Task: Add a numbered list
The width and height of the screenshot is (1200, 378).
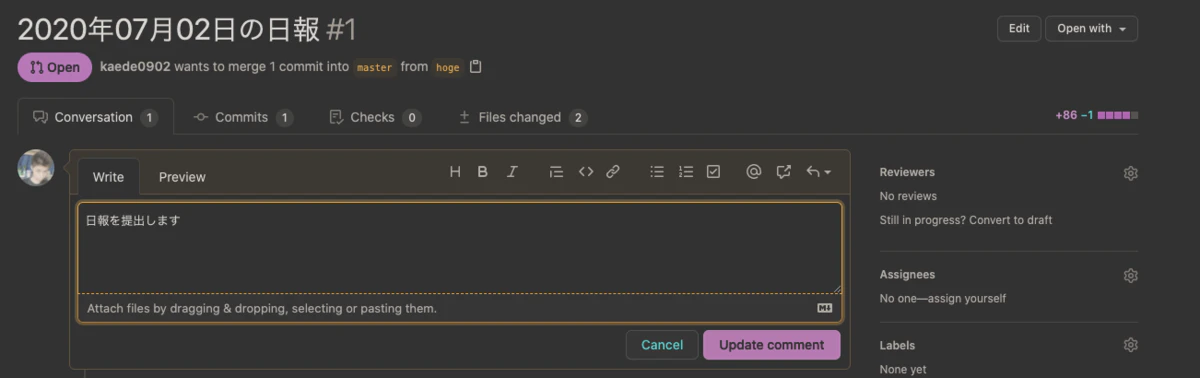Action: click(x=686, y=172)
